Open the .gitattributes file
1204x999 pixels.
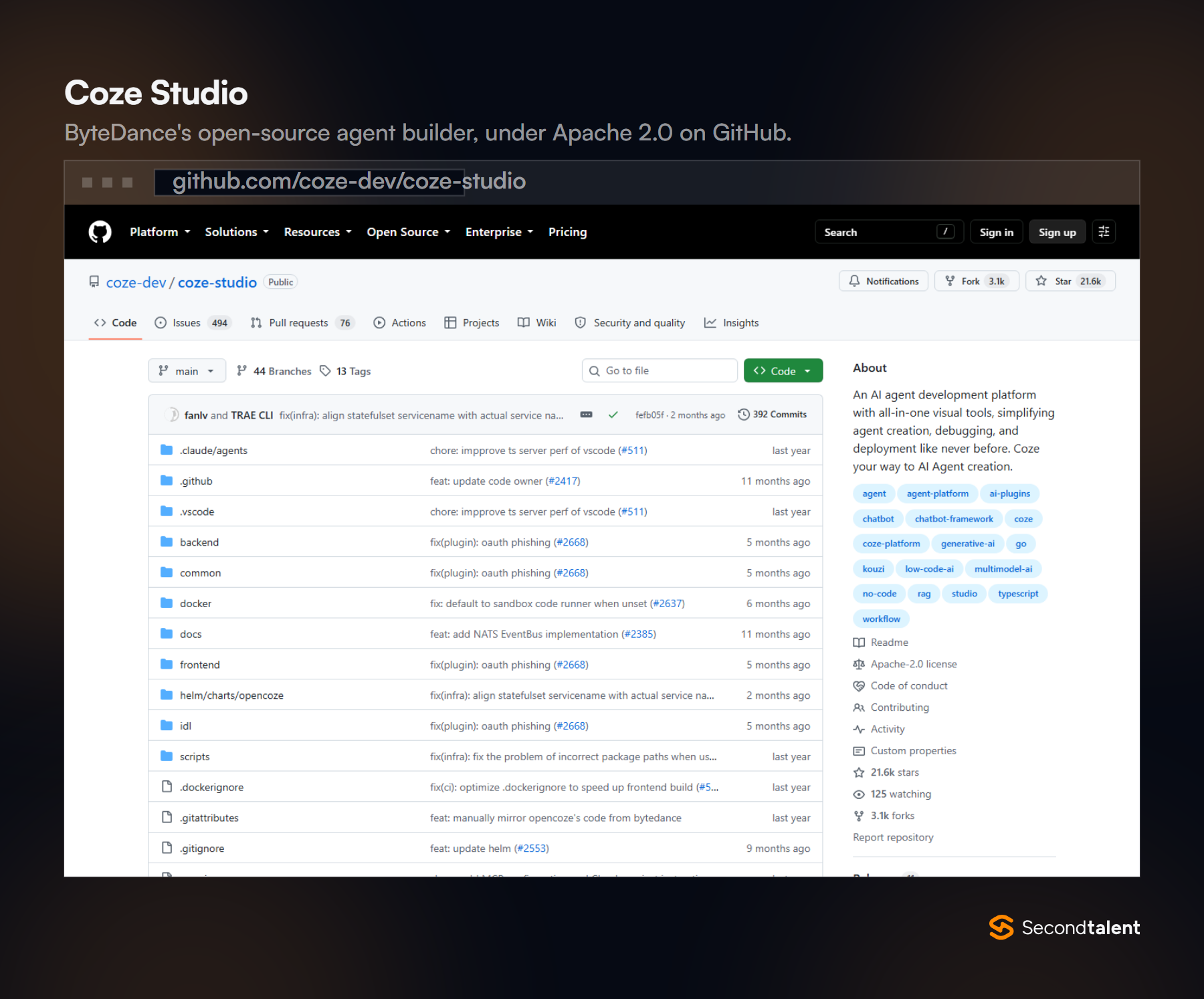[209, 818]
